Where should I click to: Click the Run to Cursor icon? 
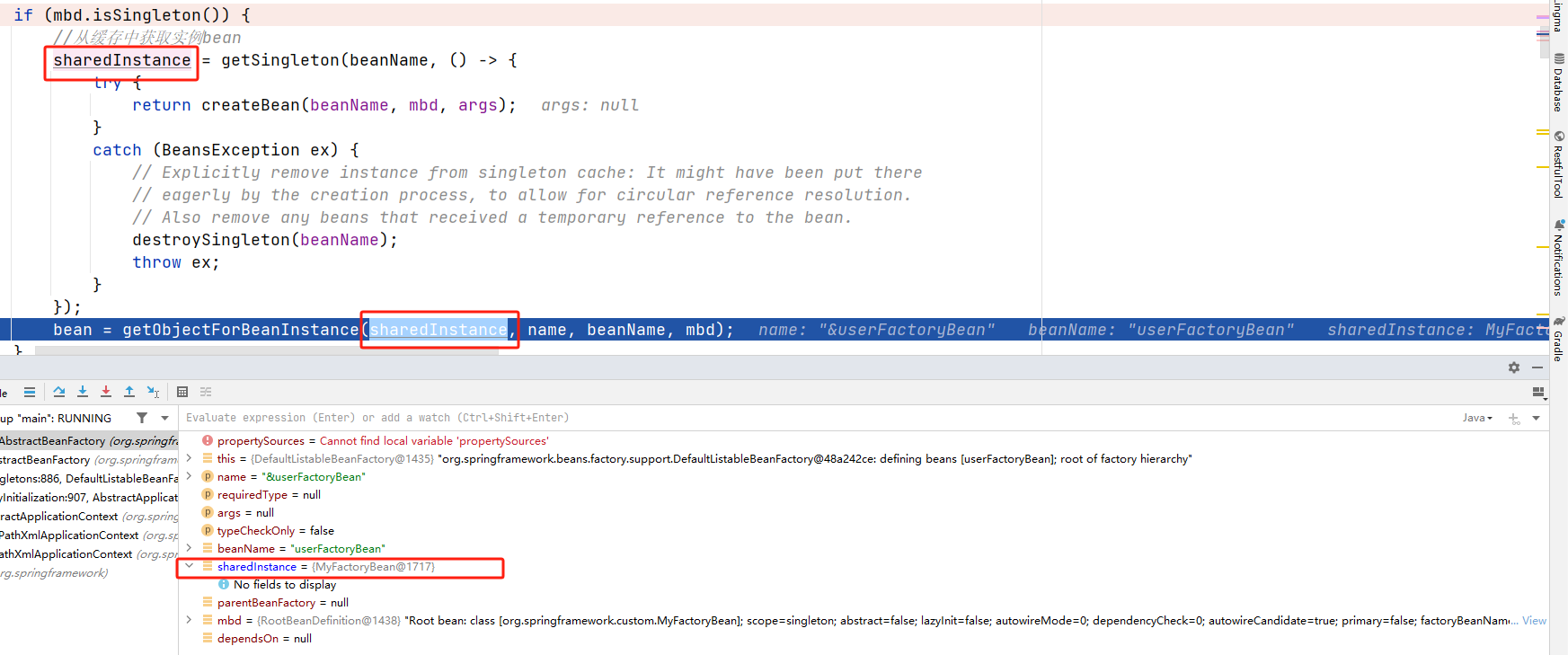point(154,392)
